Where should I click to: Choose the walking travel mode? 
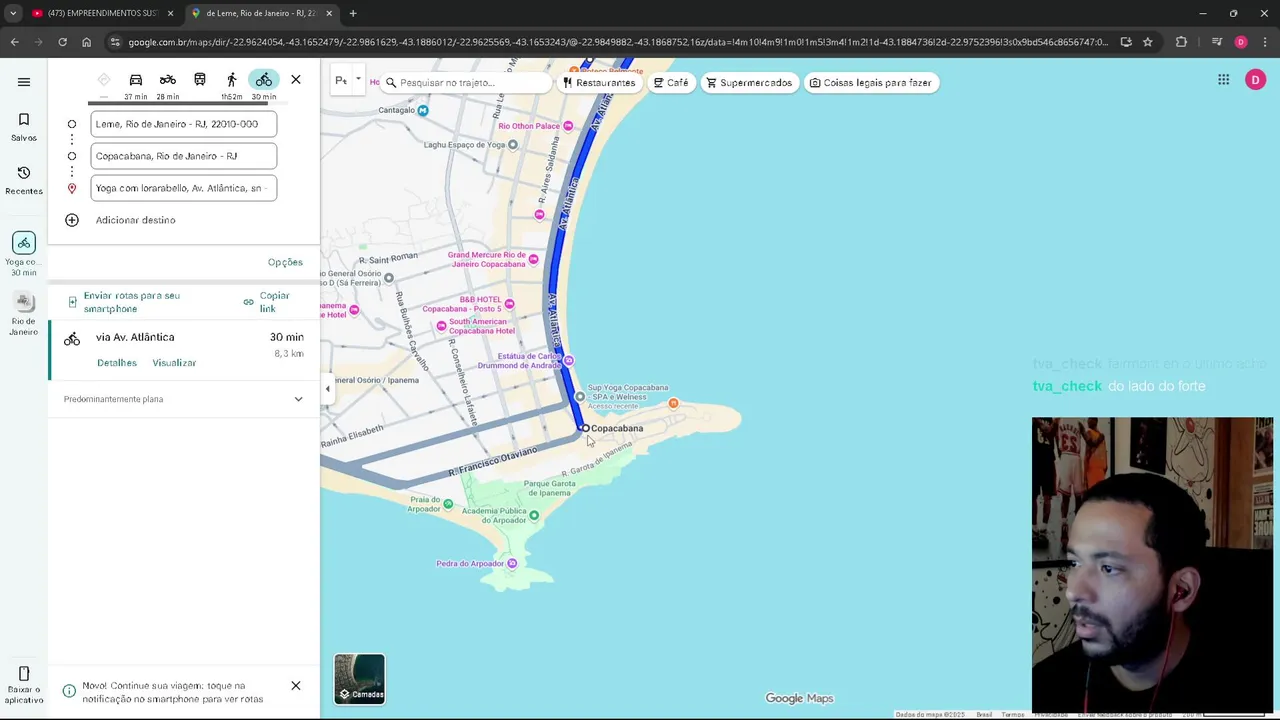point(232,80)
